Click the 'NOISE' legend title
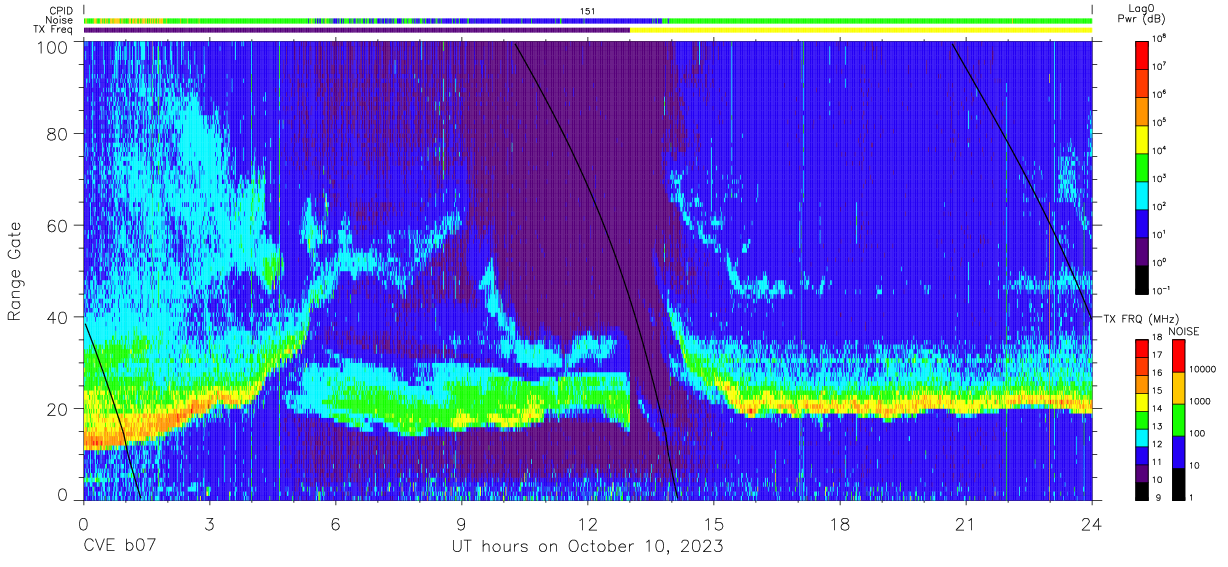This screenshot has height=567, width=1228. (1184, 331)
